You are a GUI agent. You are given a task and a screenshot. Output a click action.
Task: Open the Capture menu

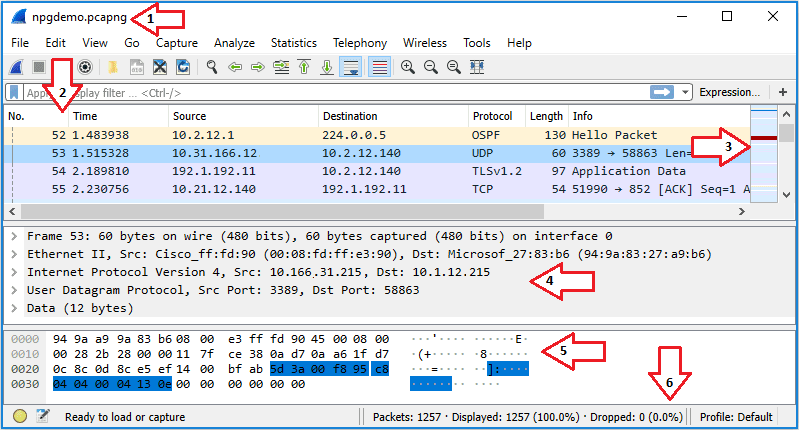(x=177, y=43)
